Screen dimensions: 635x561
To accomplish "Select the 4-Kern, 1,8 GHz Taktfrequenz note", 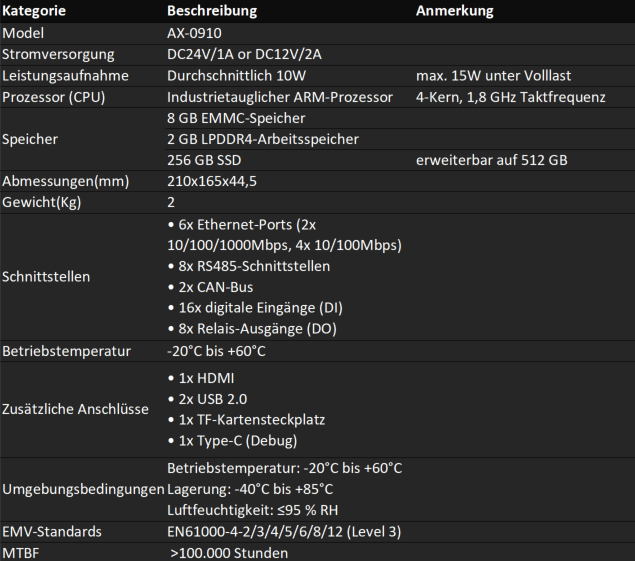I will point(511,97).
